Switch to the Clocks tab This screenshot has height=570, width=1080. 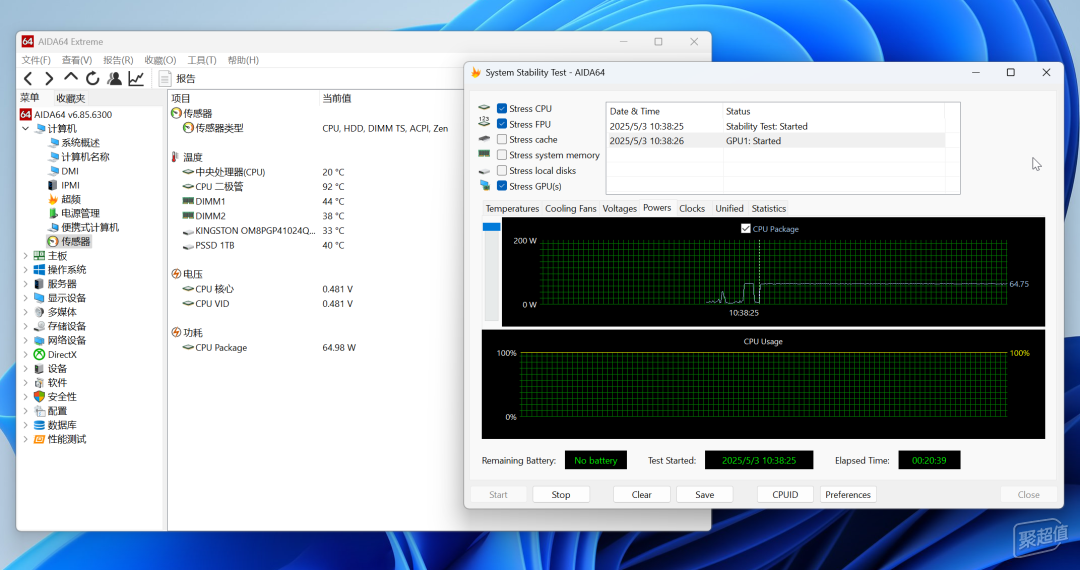(692, 209)
